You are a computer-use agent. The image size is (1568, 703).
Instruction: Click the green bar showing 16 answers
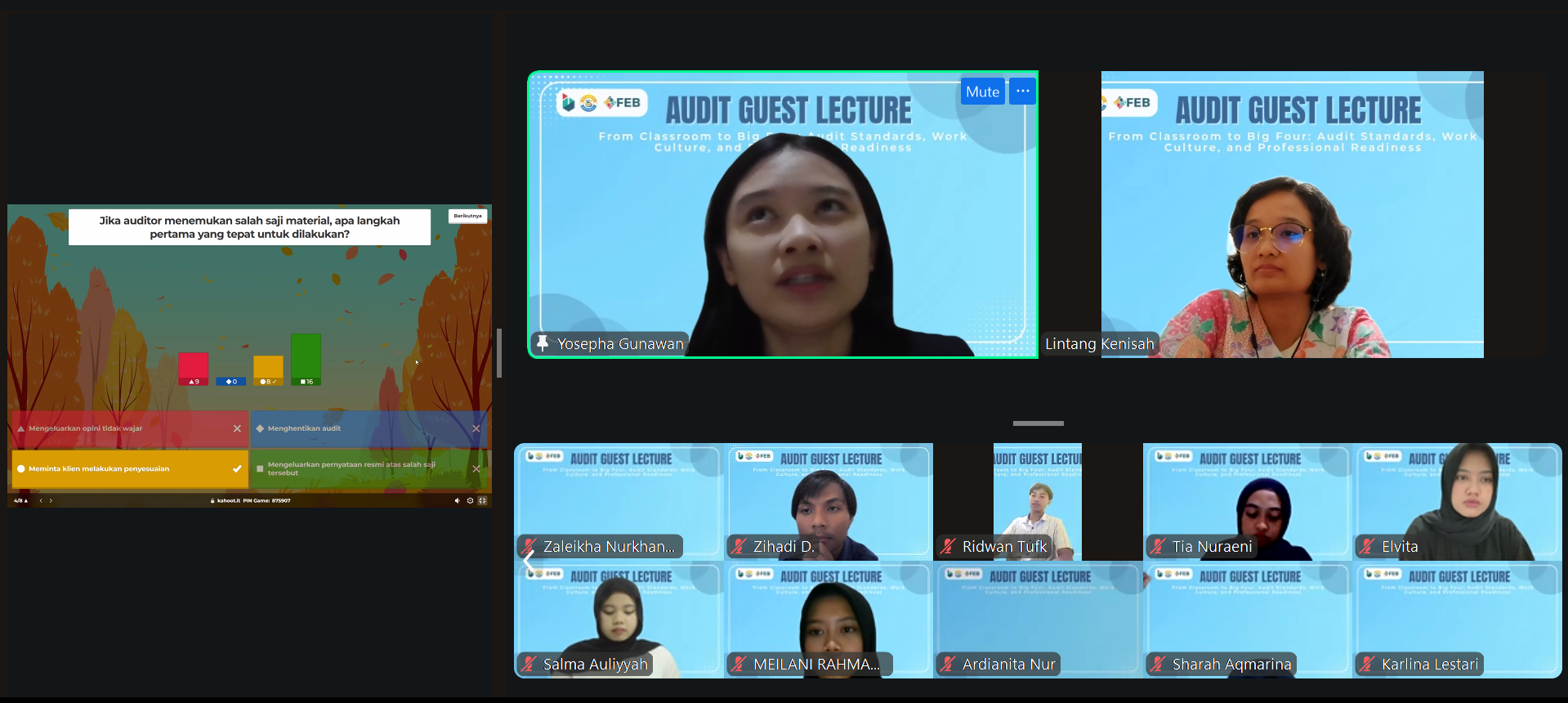[x=306, y=358]
